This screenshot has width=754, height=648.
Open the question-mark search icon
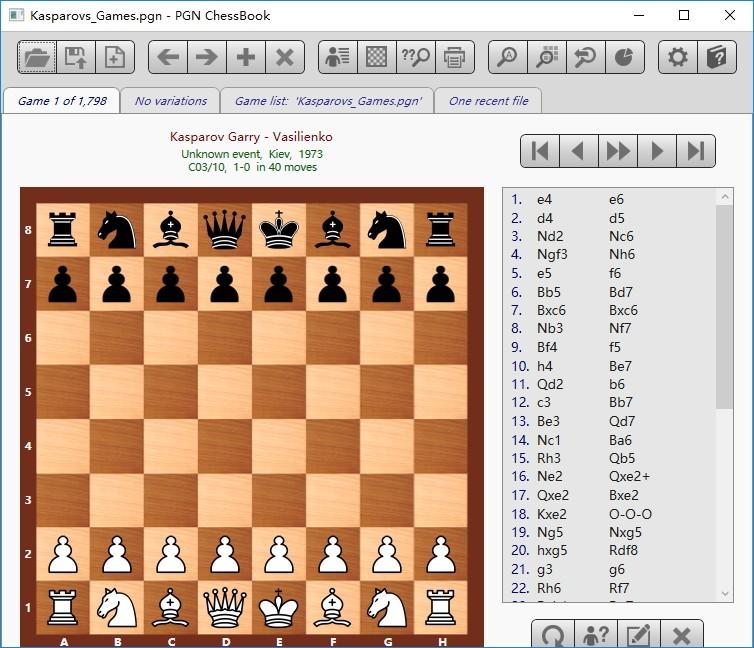[x=416, y=57]
